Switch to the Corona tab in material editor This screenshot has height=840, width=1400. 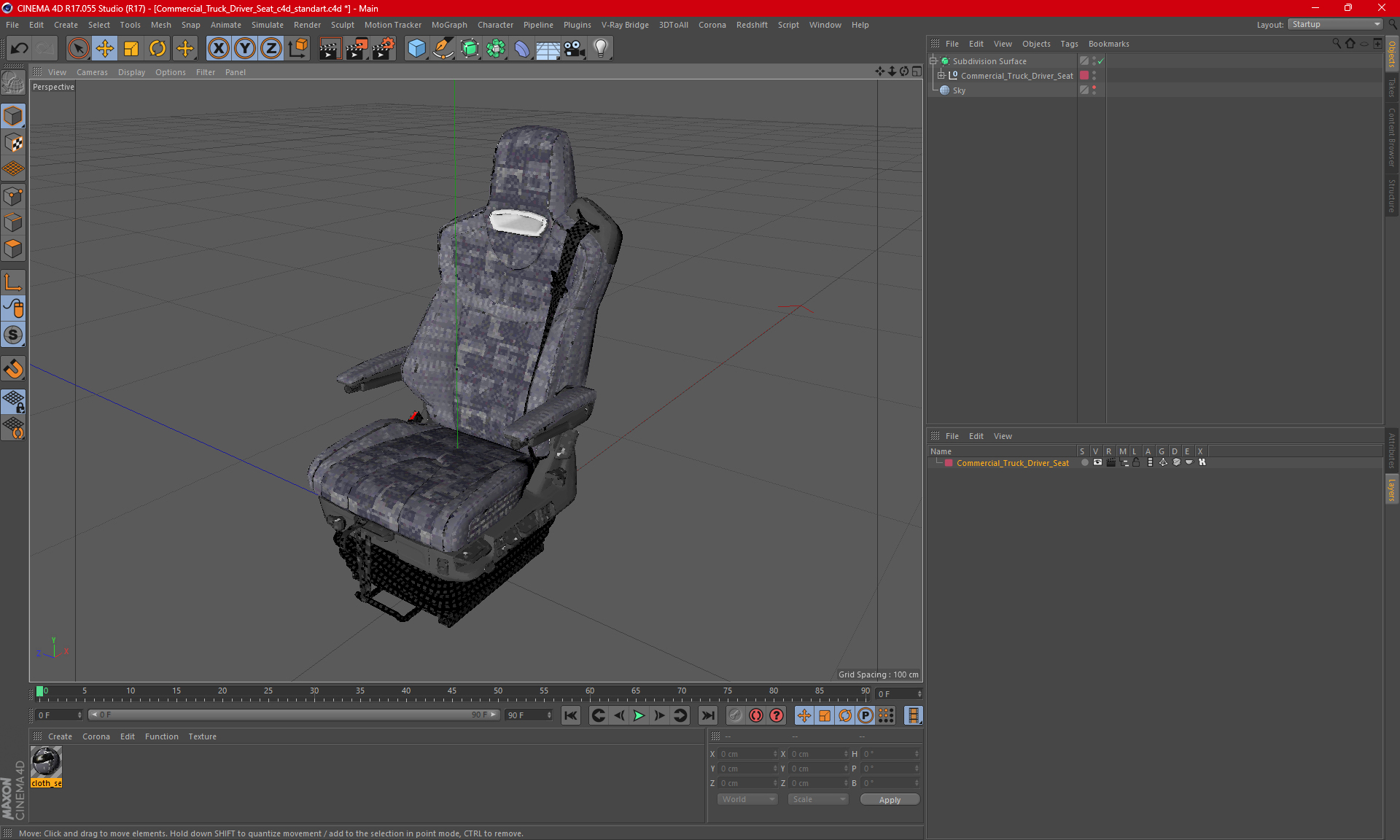[x=96, y=736]
